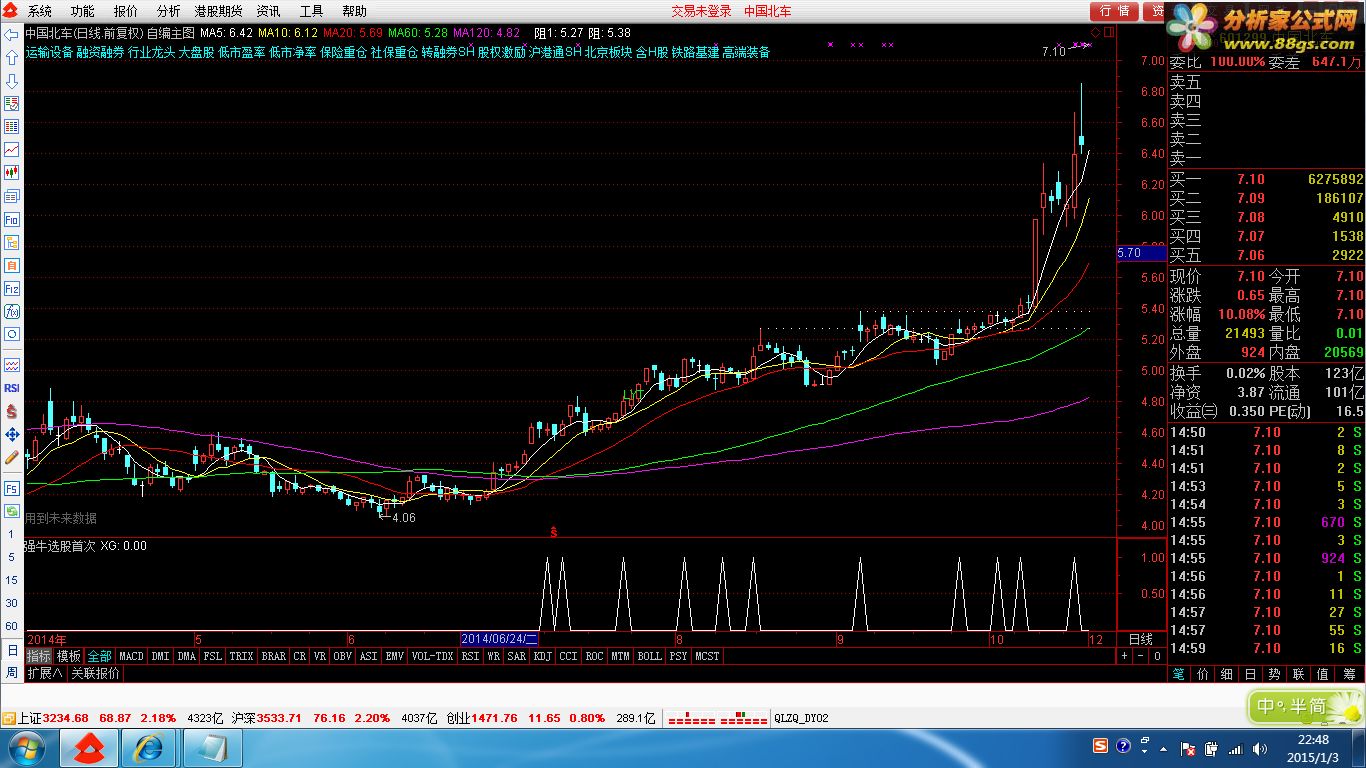Open the line chart icon in left sidebar
Image resolution: width=1366 pixels, height=768 pixels.
pyautogui.click(x=12, y=149)
